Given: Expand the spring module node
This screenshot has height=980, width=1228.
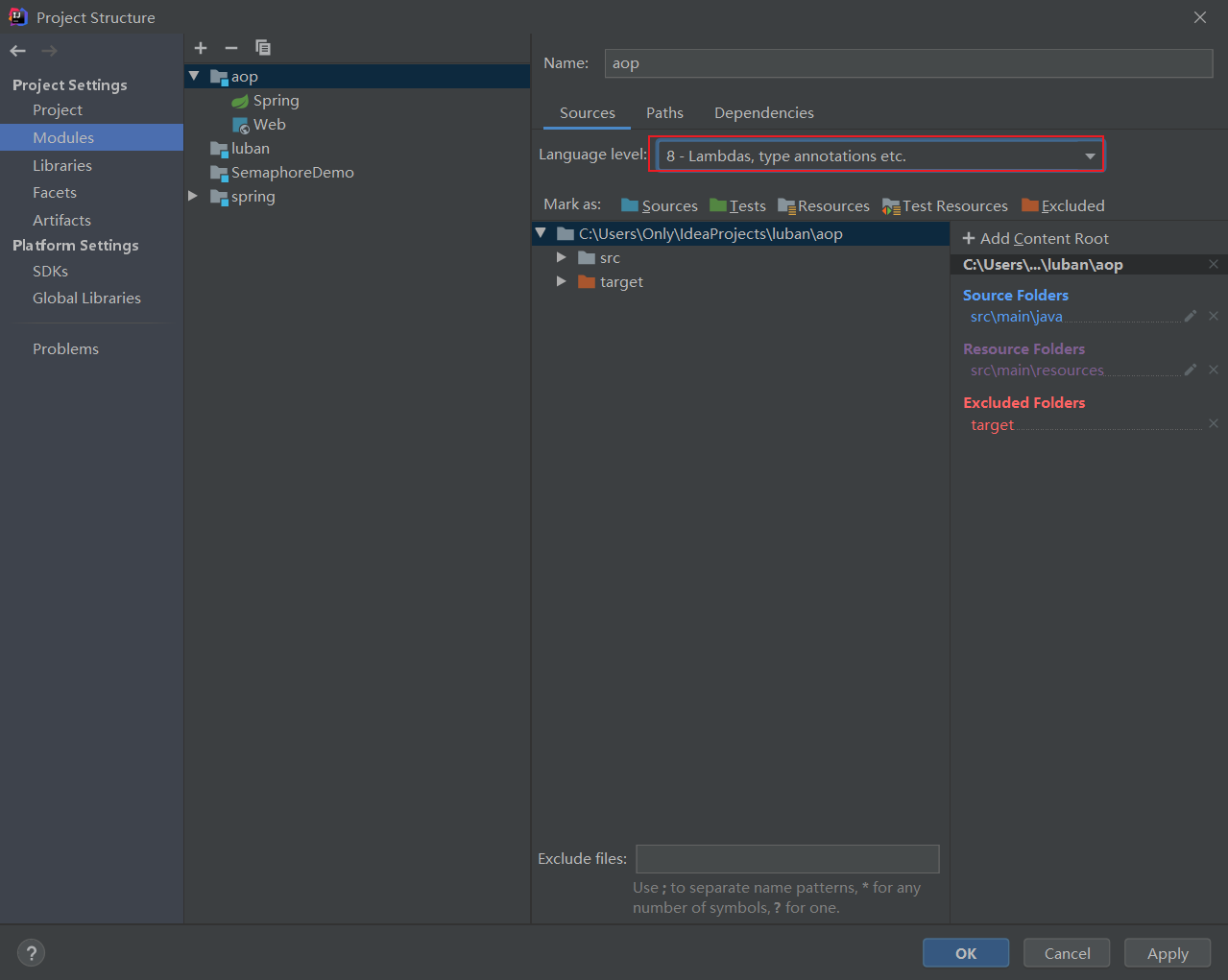Looking at the screenshot, I should pos(192,196).
